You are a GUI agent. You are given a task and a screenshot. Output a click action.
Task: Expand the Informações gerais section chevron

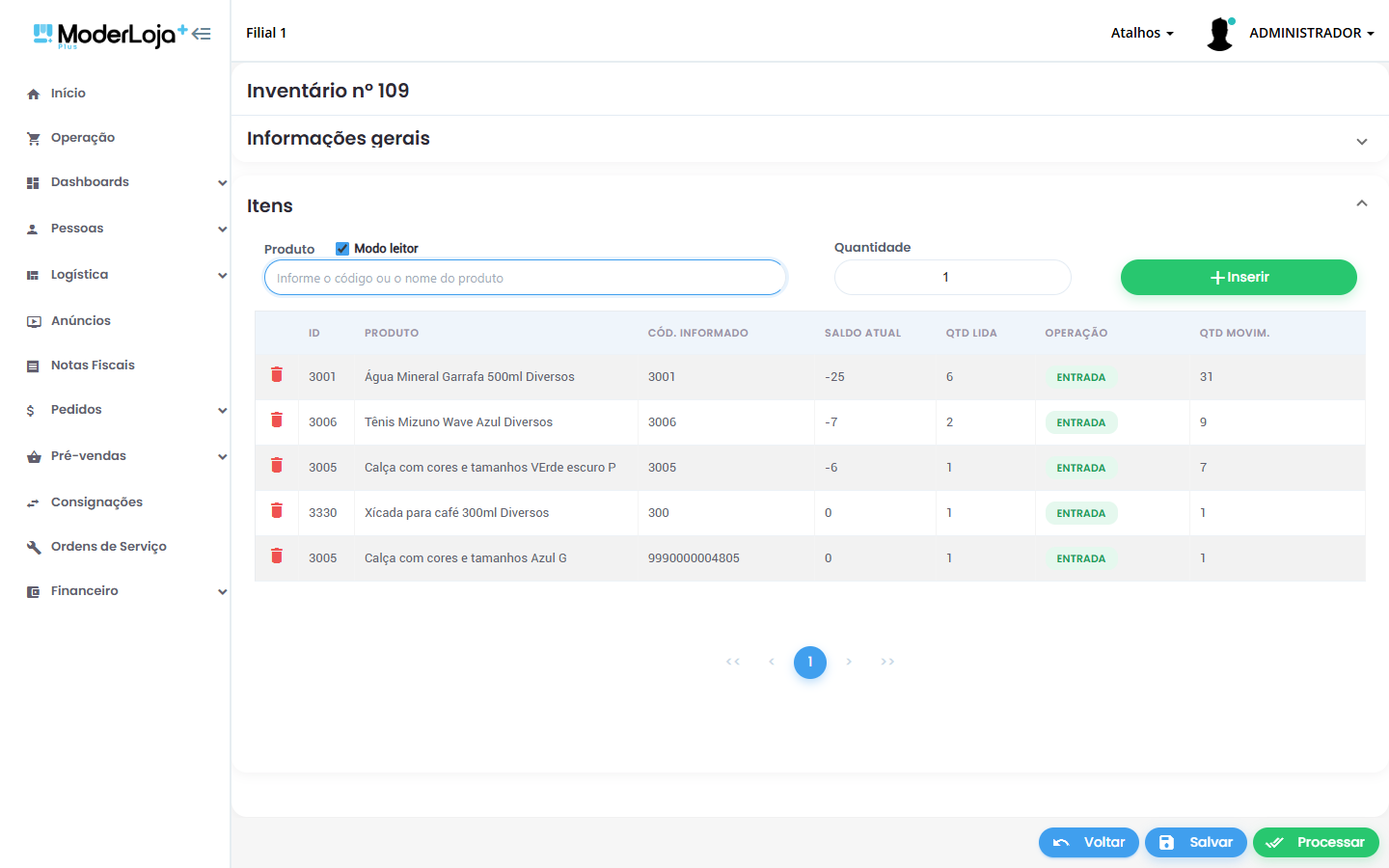[1362, 142]
